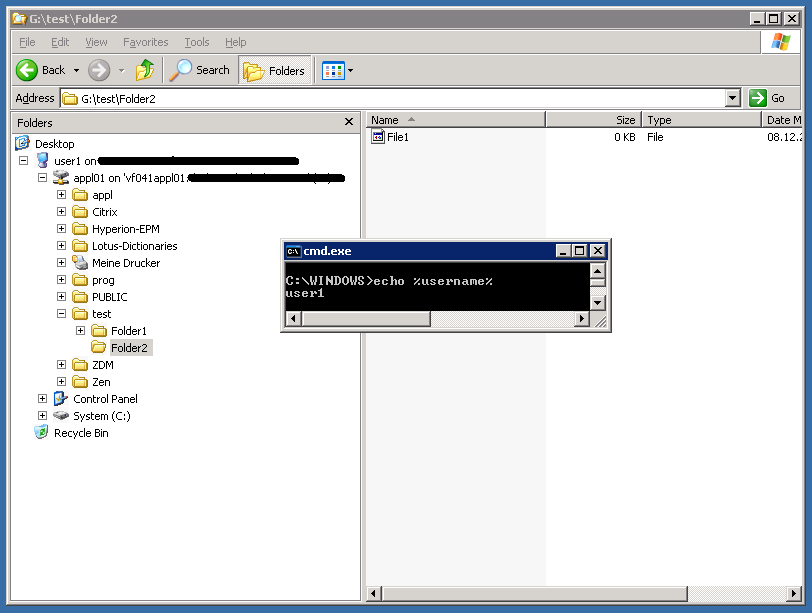Close the Folders pane
This screenshot has width=812, height=613.
point(349,122)
